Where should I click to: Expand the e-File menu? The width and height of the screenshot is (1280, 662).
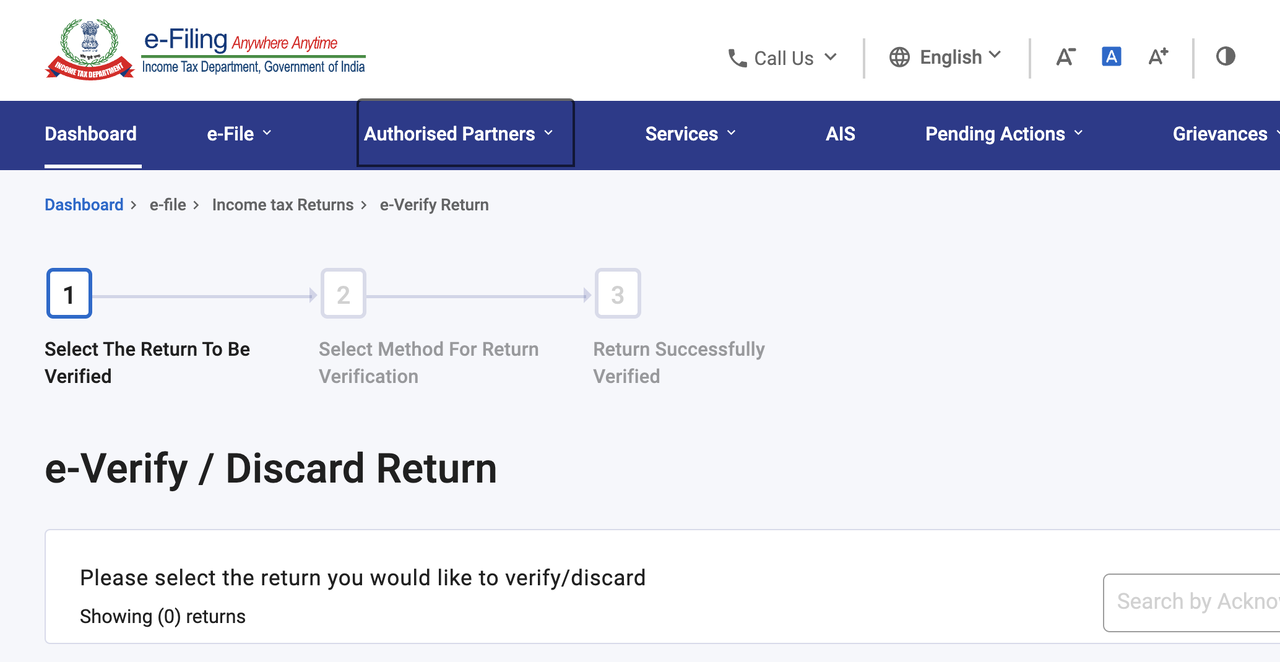pyautogui.click(x=239, y=134)
